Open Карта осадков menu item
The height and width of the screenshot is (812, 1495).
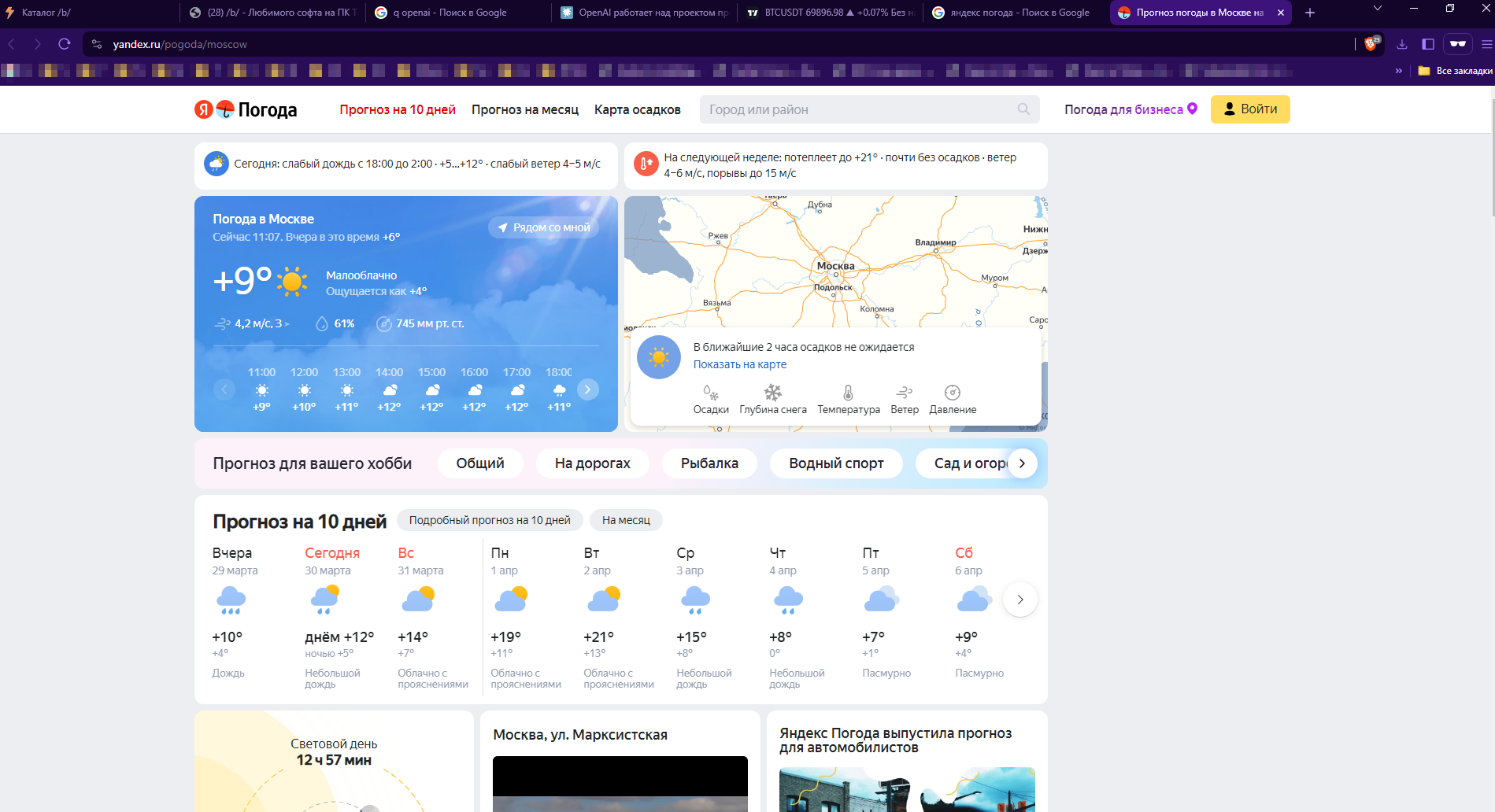pyautogui.click(x=638, y=109)
